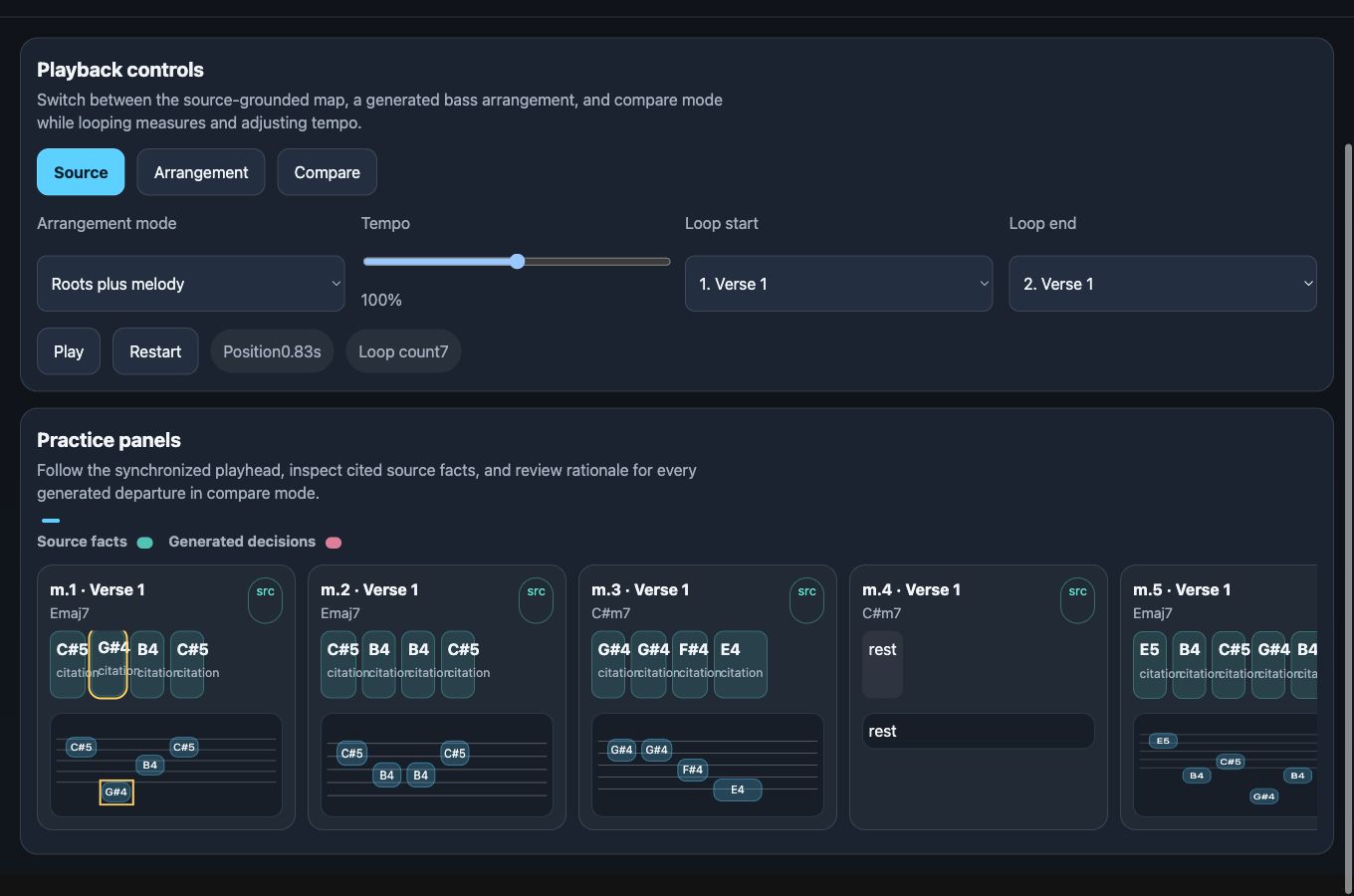This screenshot has width=1354, height=896.
Task: Switch to Source playback mode
Action: click(x=81, y=172)
